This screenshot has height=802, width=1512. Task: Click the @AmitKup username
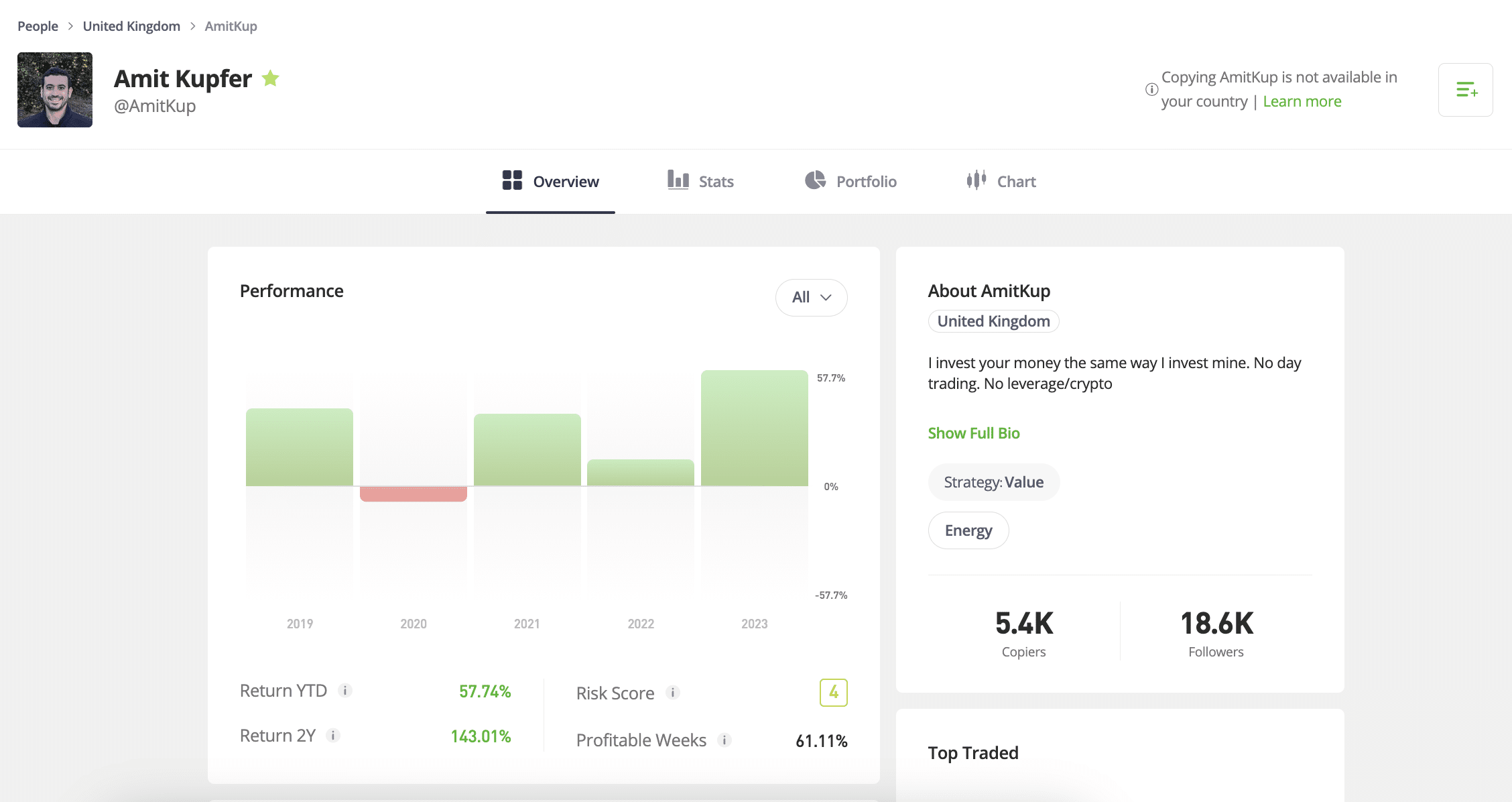point(155,106)
